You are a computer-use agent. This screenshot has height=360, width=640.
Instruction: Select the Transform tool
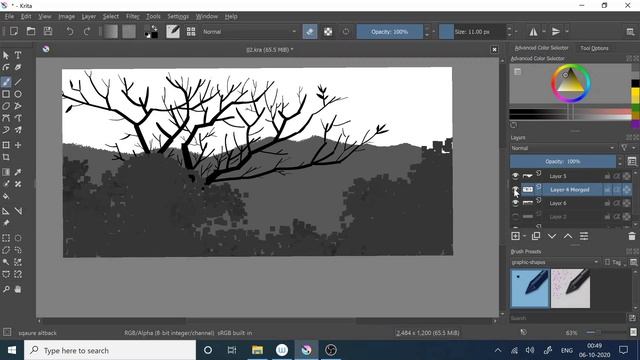point(6,145)
